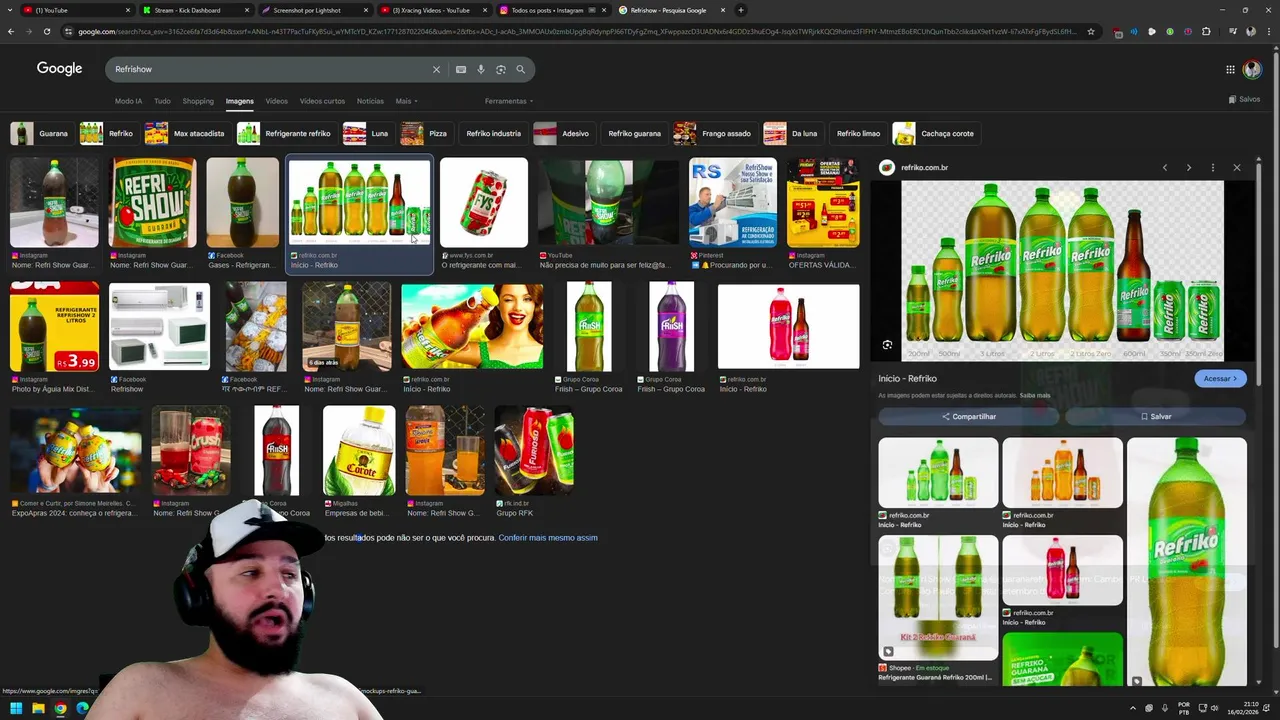This screenshot has width=1280, height=720.
Task: Open Salvos saved items
Action: 1244,99
